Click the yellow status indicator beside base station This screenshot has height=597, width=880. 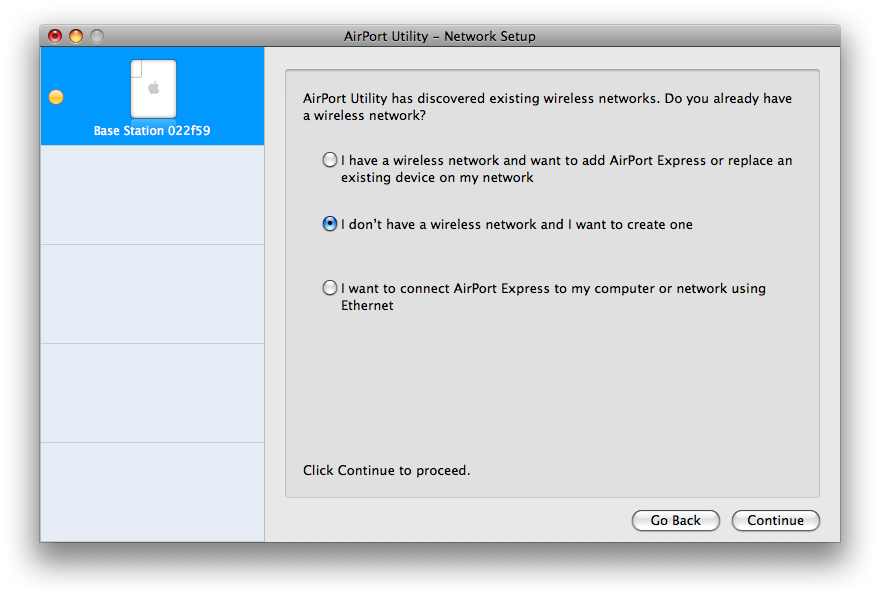(56, 97)
